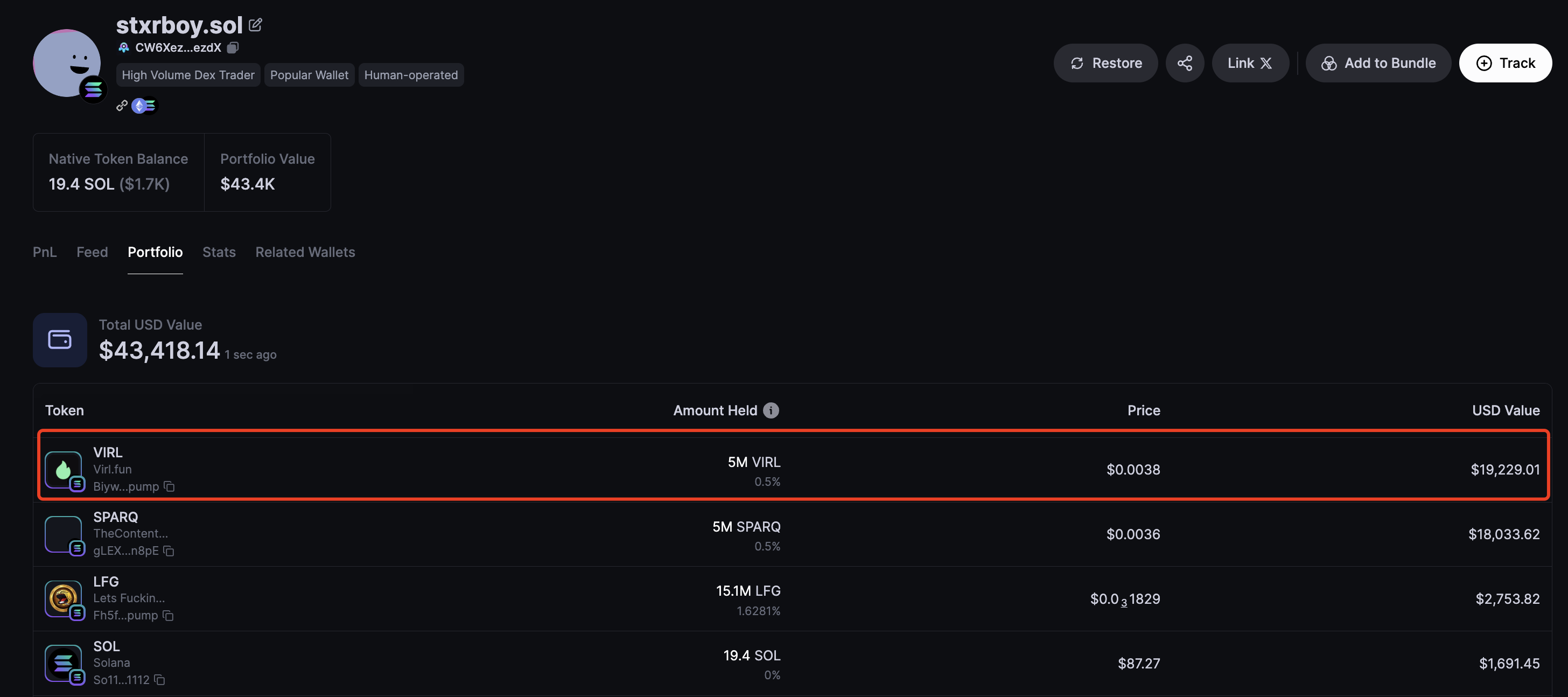The image size is (1568, 697).
Task: Switch to the PnL tab
Action: click(x=45, y=252)
